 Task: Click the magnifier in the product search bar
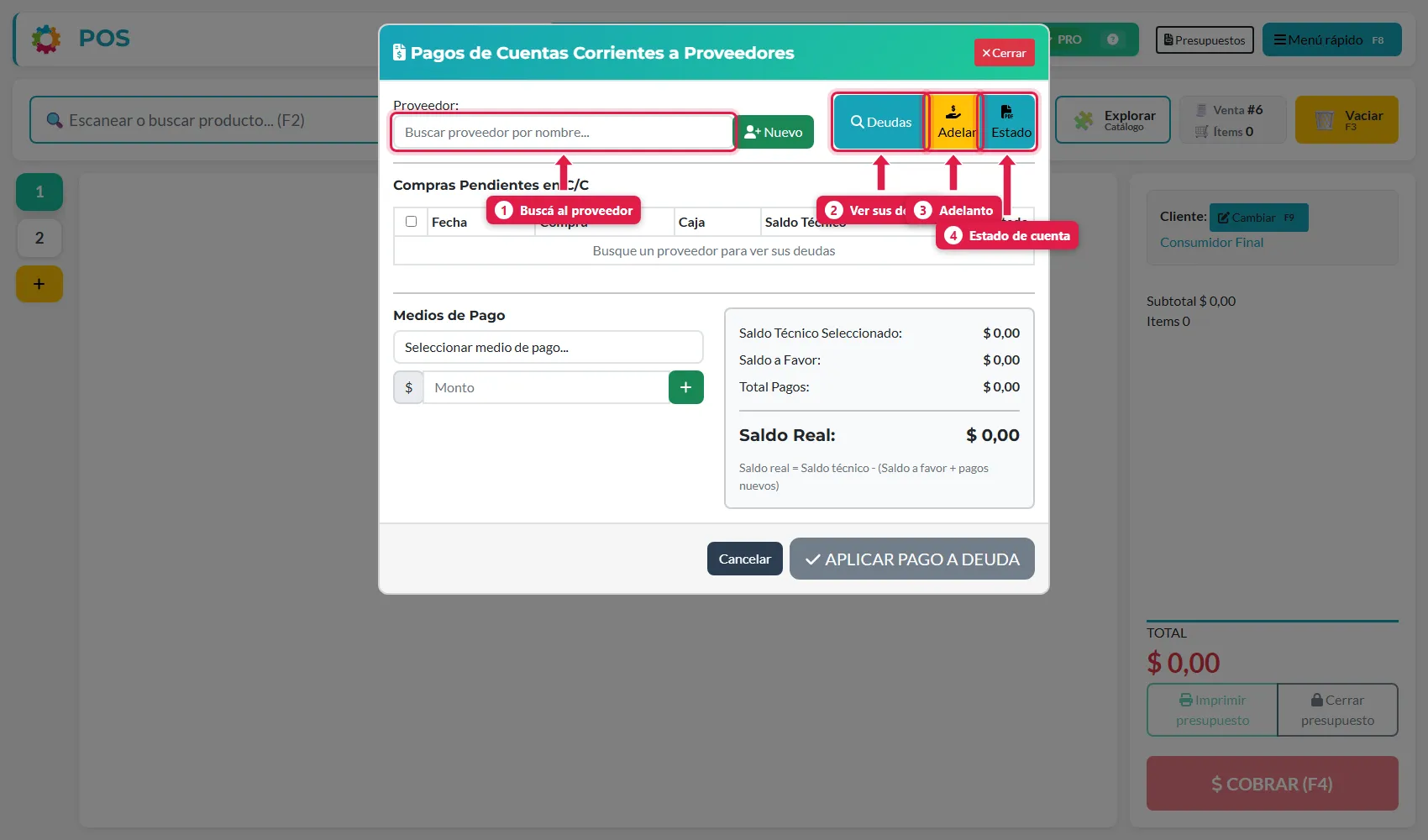click(55, 120)
